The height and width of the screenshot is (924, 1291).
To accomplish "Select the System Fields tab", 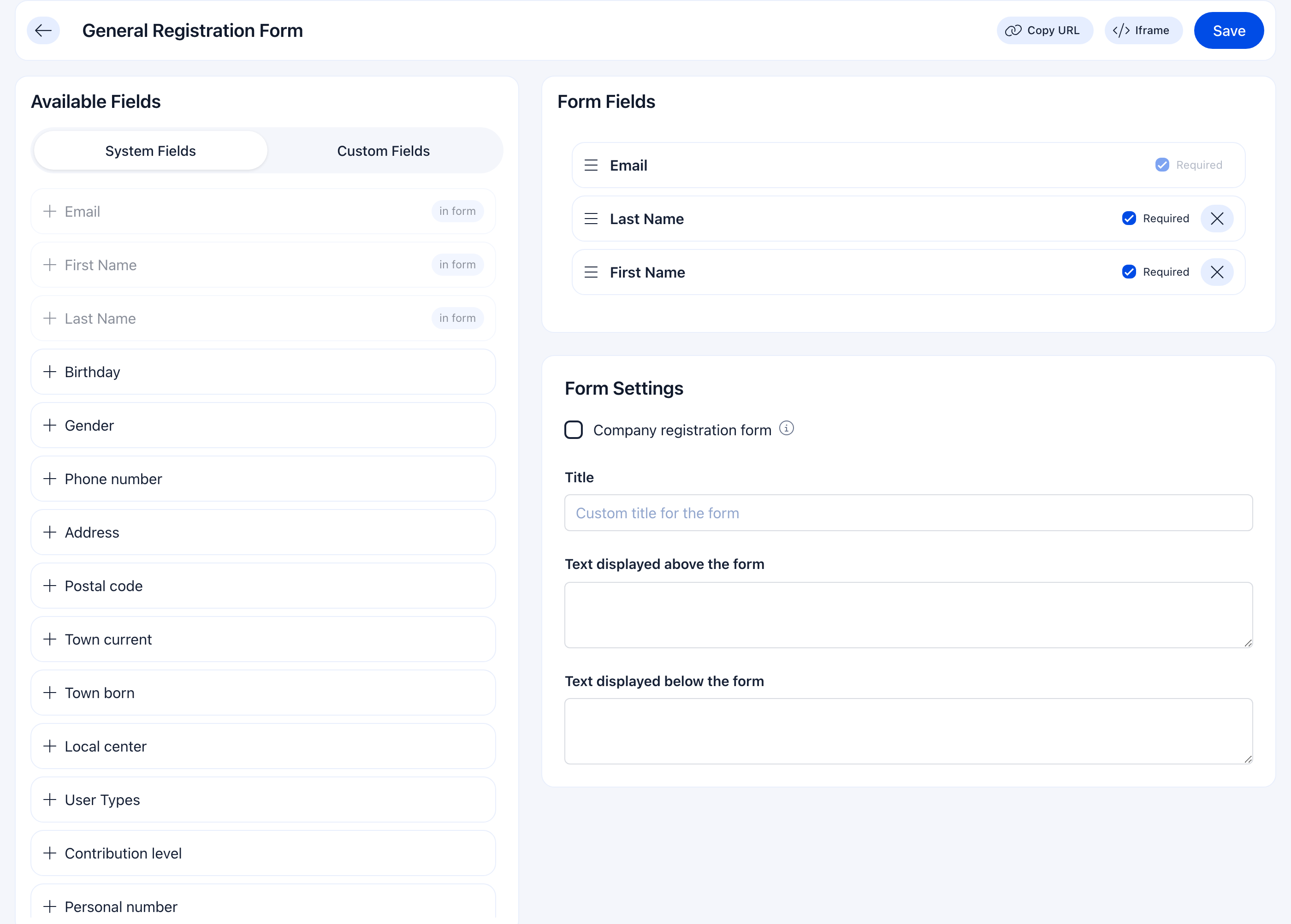I will pos(150,151).
